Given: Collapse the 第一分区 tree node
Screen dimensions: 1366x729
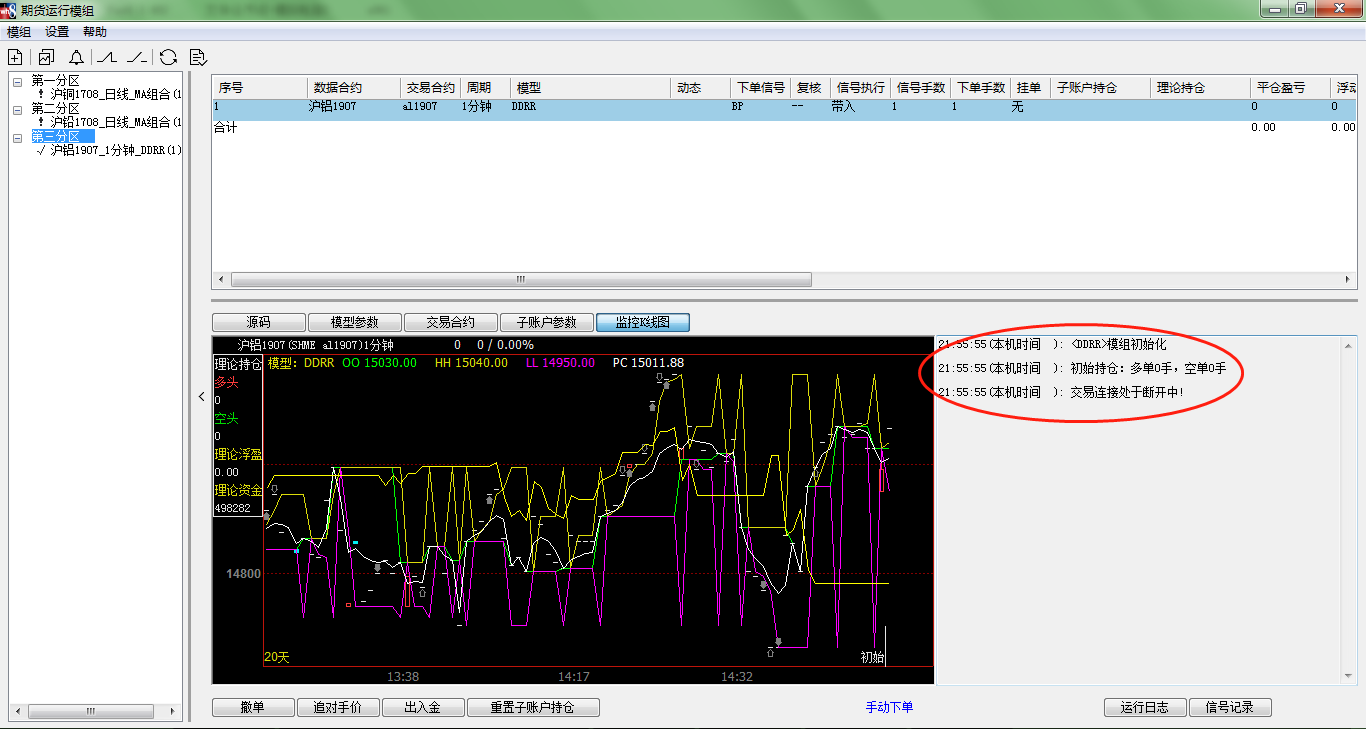Looking at the screenshot, I should (17, 81).
